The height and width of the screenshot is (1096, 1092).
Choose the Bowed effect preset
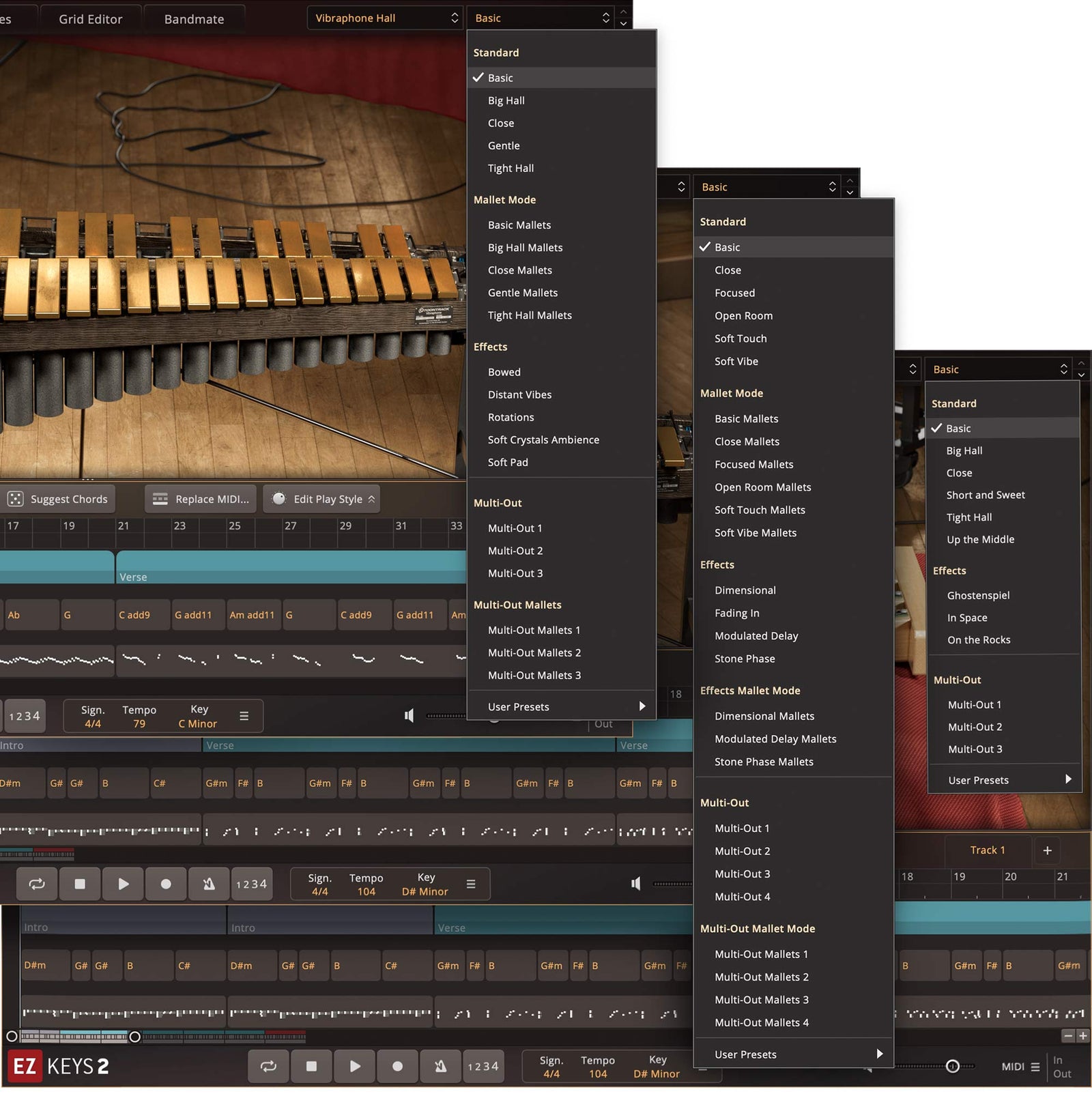point(504,372)
